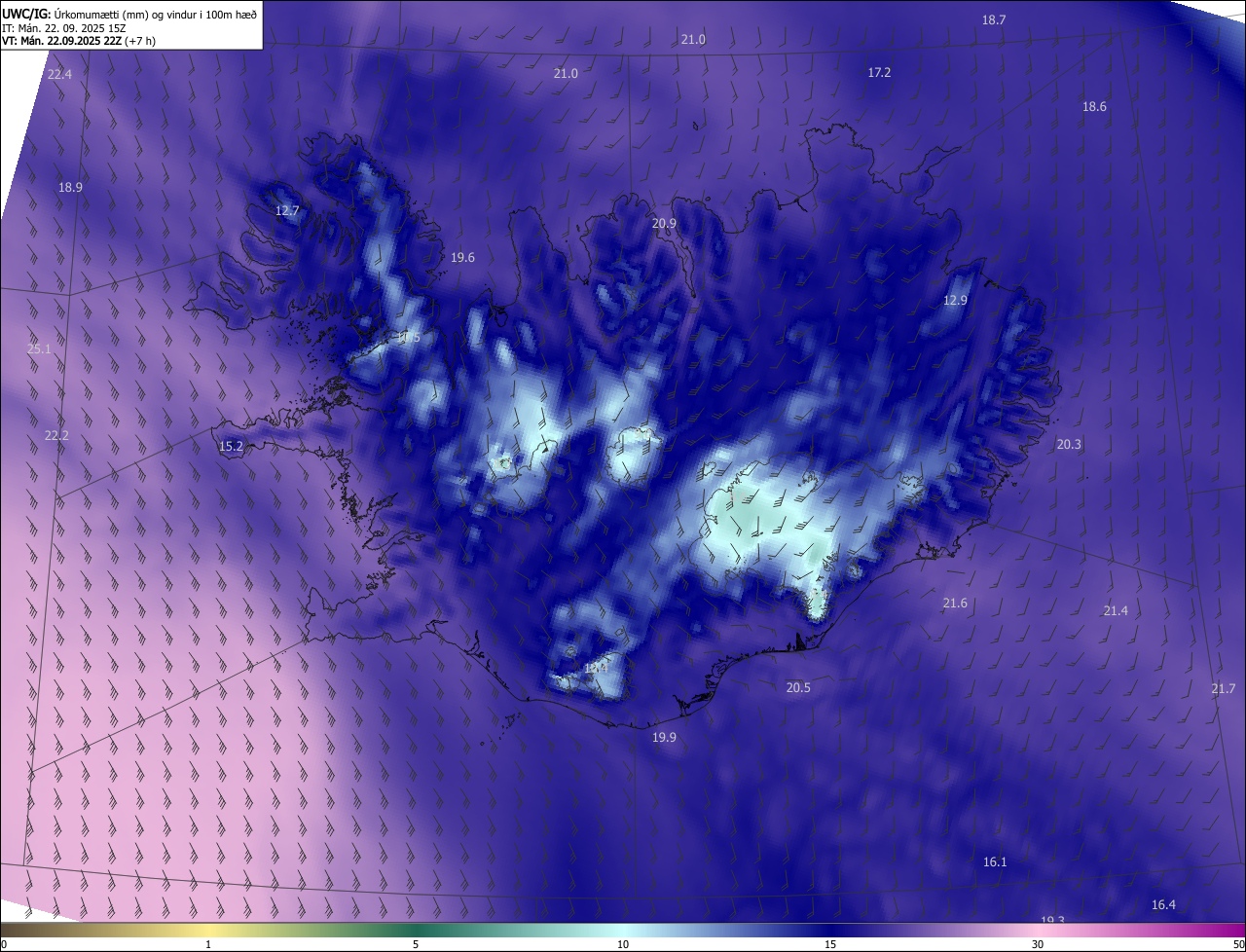Click the 12.9 value label on the map

(x=955, y=301)
